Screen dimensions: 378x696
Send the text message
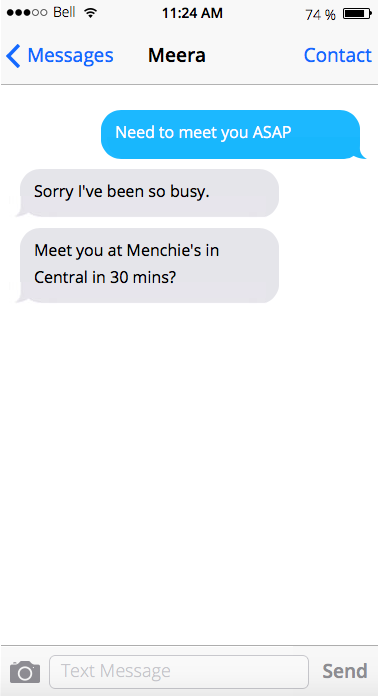click(x=345, y=671)
